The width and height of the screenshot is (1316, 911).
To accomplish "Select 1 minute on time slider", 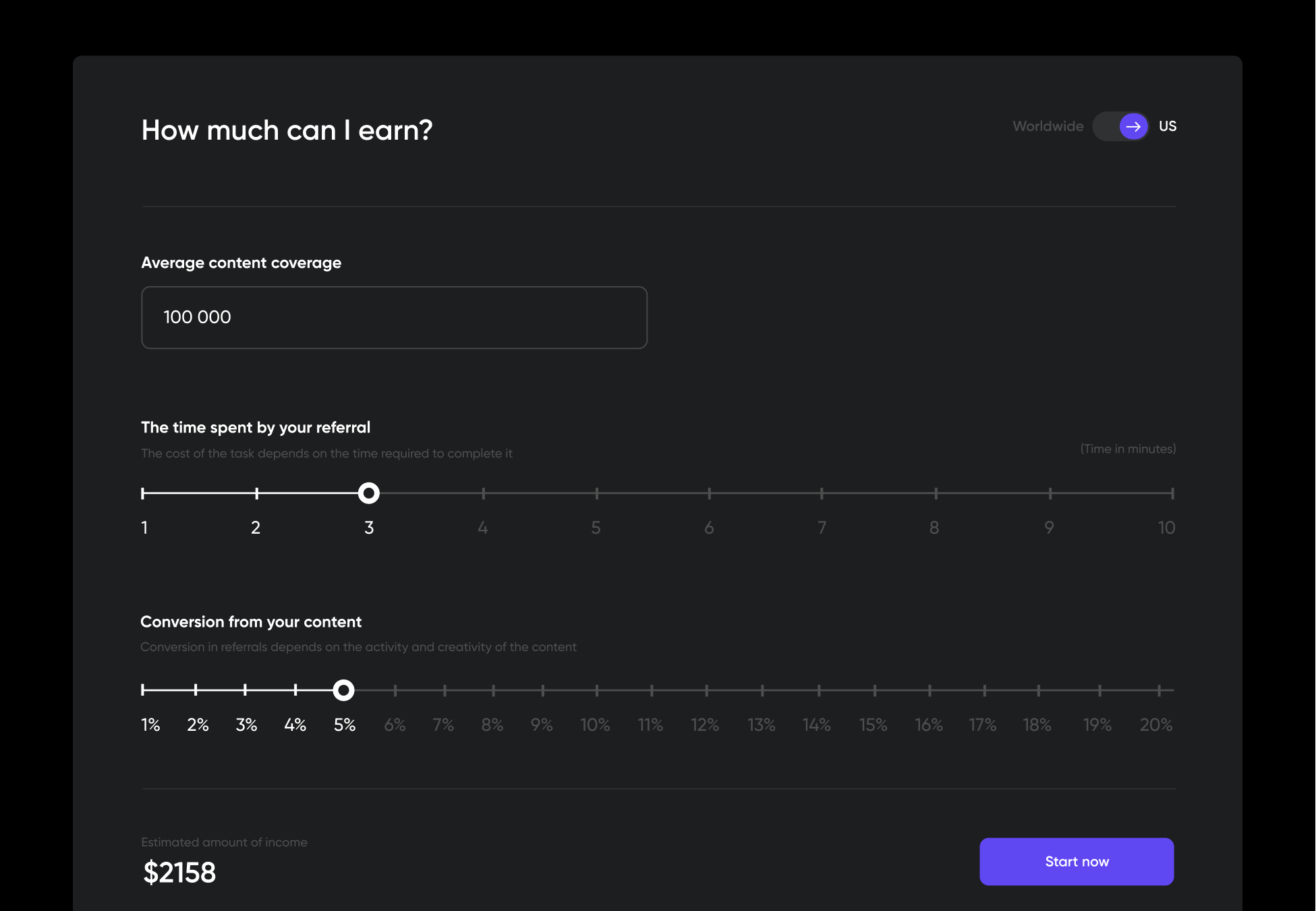I will (143, 493).
